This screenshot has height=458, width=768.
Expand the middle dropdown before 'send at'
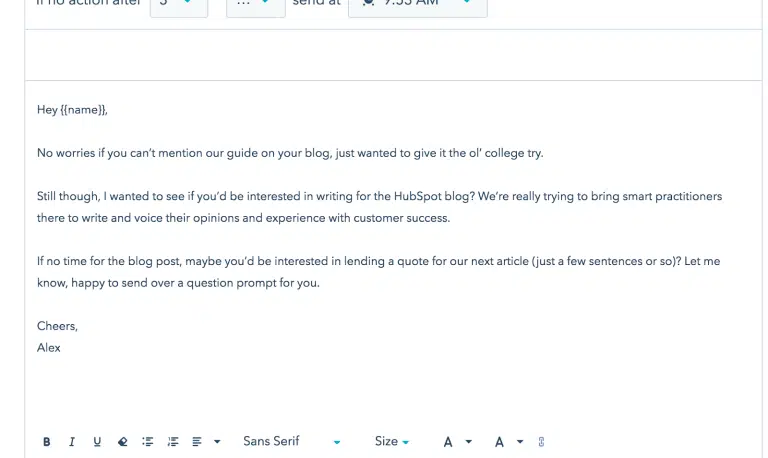click(255, 5)
